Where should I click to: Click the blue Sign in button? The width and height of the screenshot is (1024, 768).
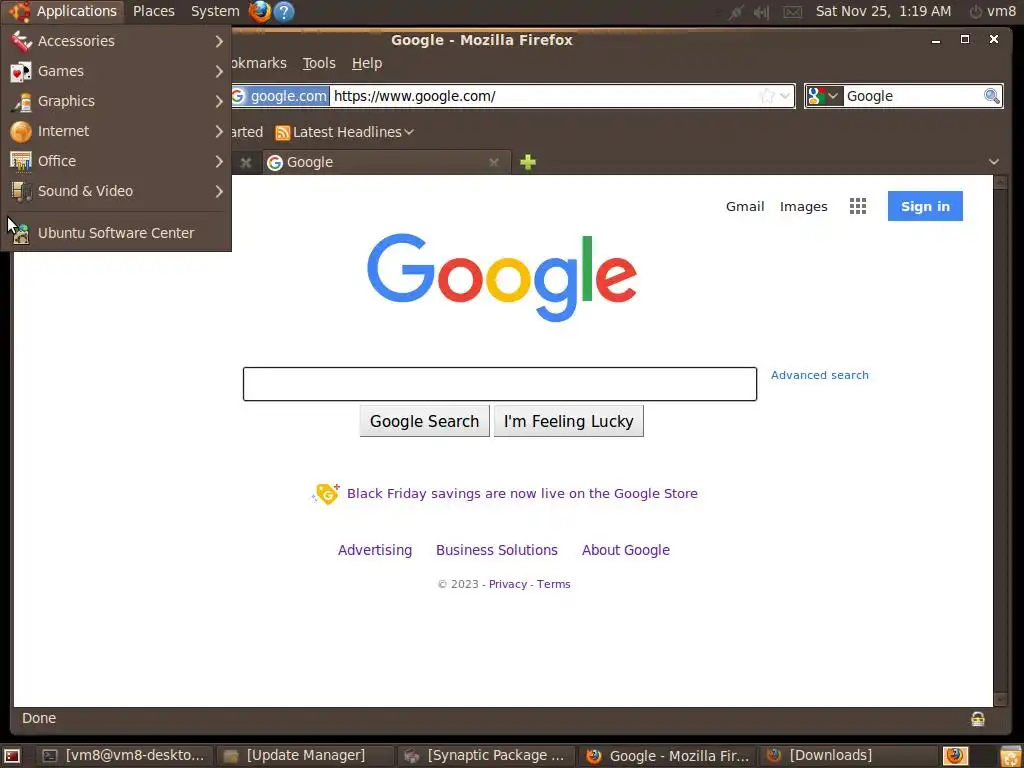tap(925, 206)
